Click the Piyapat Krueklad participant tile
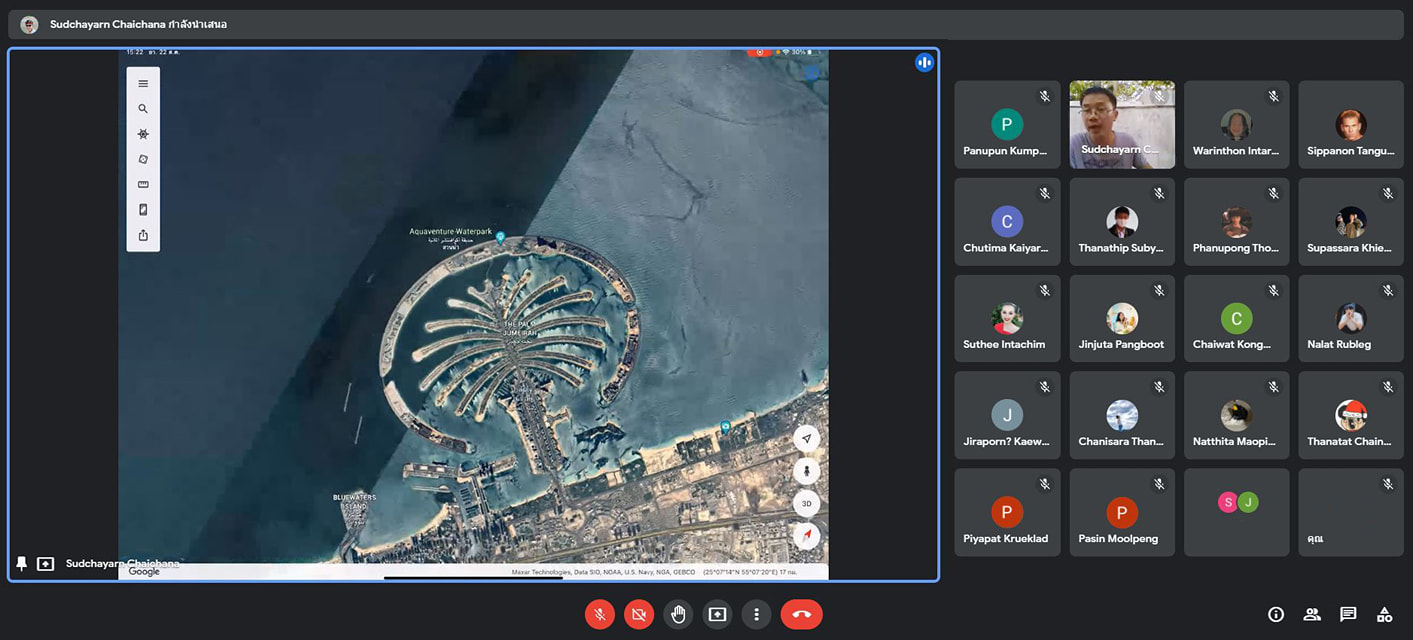 1007,512
